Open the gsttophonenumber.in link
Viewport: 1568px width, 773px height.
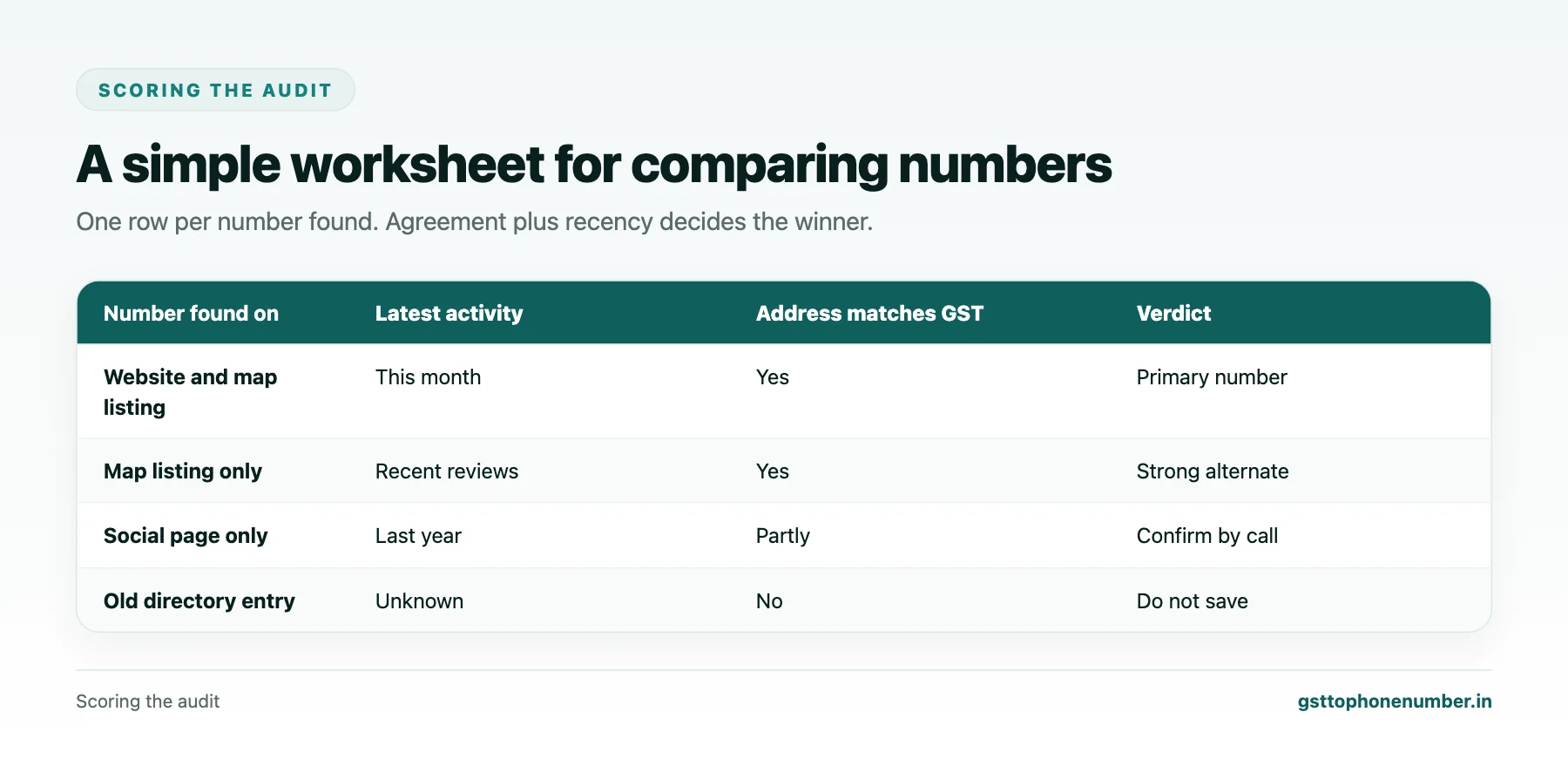coord(1394,702)
